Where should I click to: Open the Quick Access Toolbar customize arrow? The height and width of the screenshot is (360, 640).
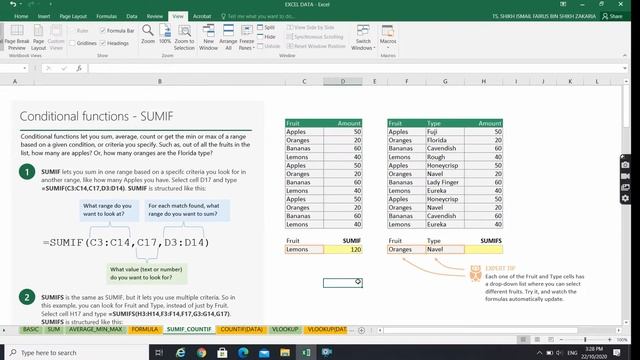pos(51,4)
